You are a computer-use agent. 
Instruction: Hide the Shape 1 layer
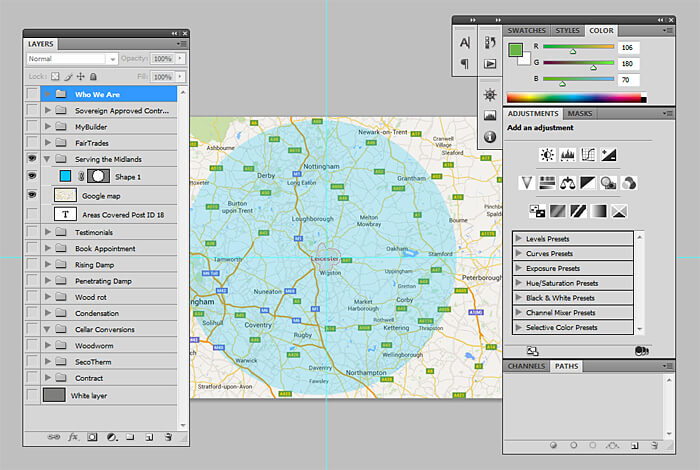click(x=32, y=177)
